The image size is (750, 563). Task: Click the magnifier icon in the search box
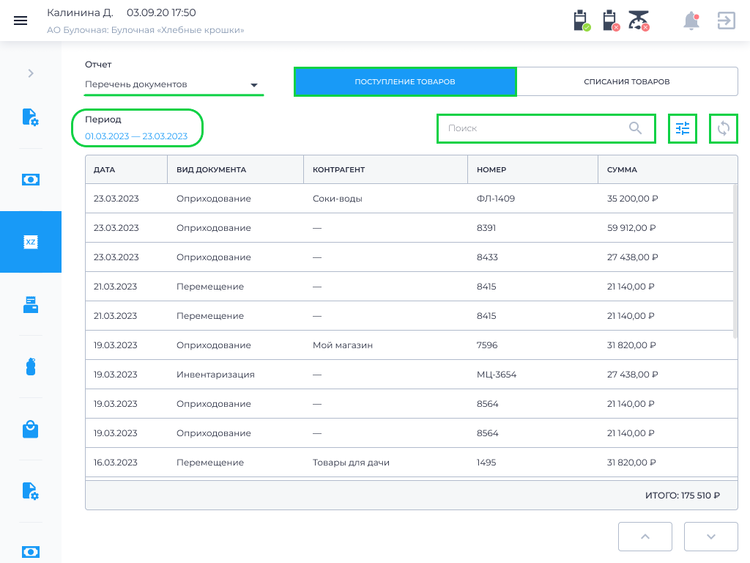(x=635, y=128)
